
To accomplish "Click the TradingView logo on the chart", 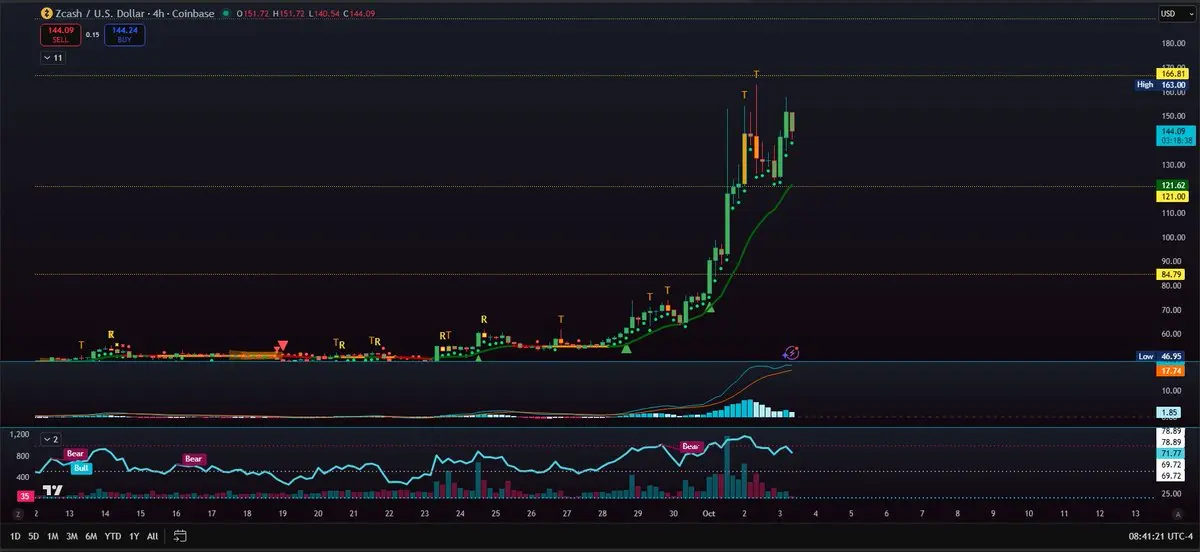I will (53, 490).
